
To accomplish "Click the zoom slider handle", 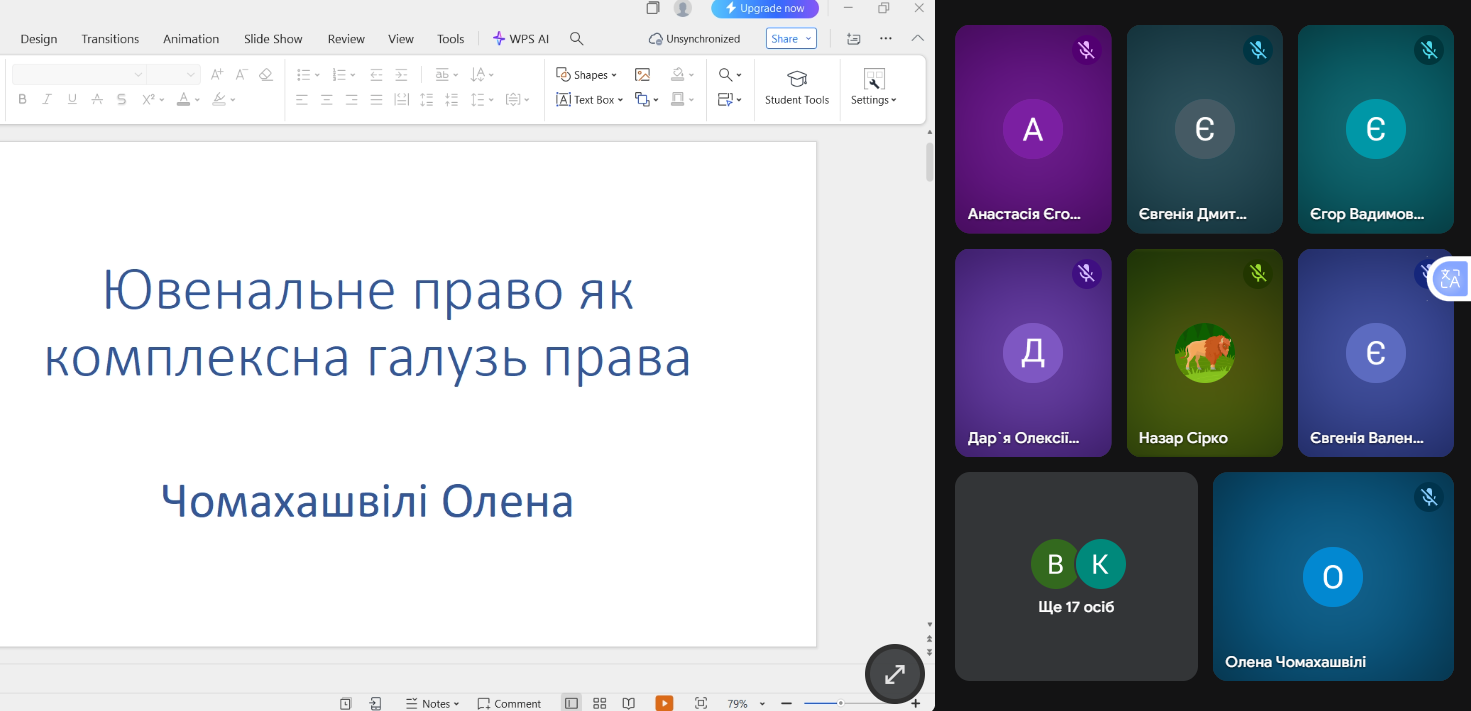I will click(840, 703).
